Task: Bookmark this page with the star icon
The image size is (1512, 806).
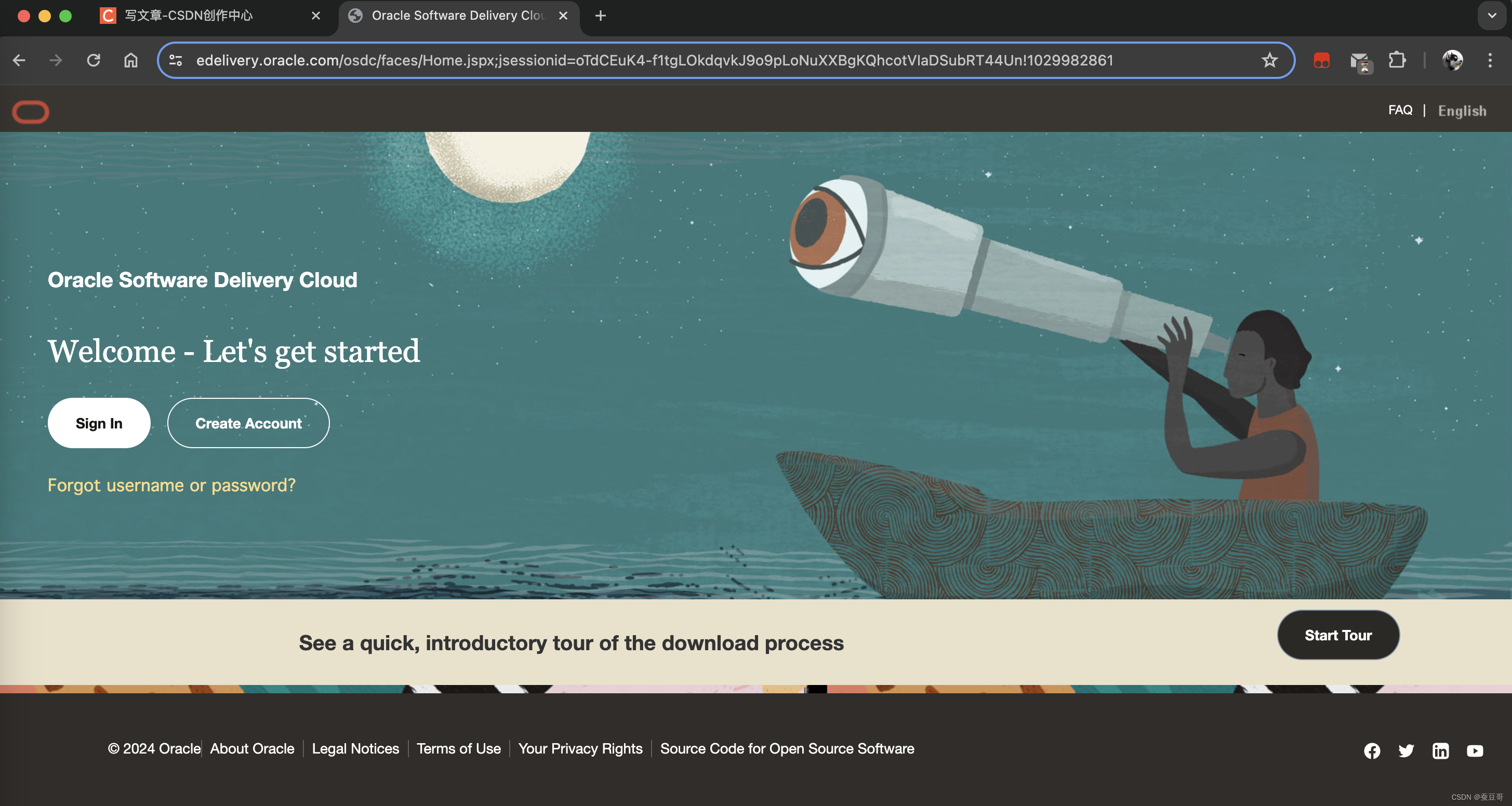Action: click(1269, 60)
